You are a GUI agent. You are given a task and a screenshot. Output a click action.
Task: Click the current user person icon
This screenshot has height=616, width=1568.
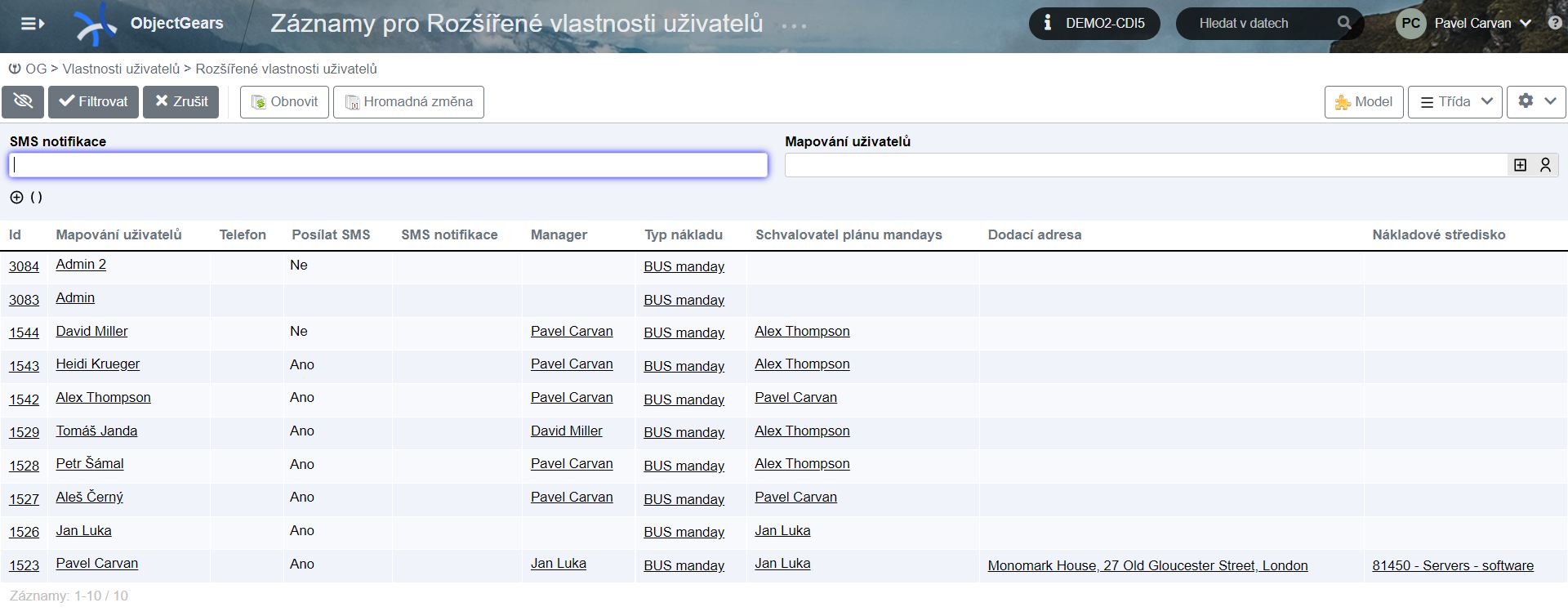click(x=1545, y=165)
